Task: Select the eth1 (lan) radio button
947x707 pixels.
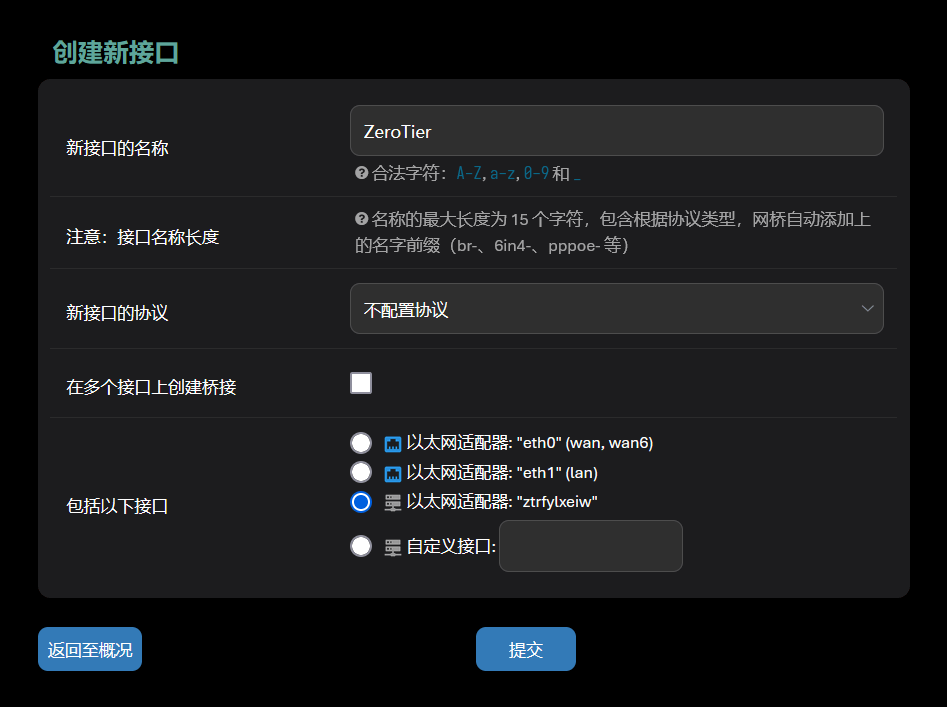Action: 361,472
